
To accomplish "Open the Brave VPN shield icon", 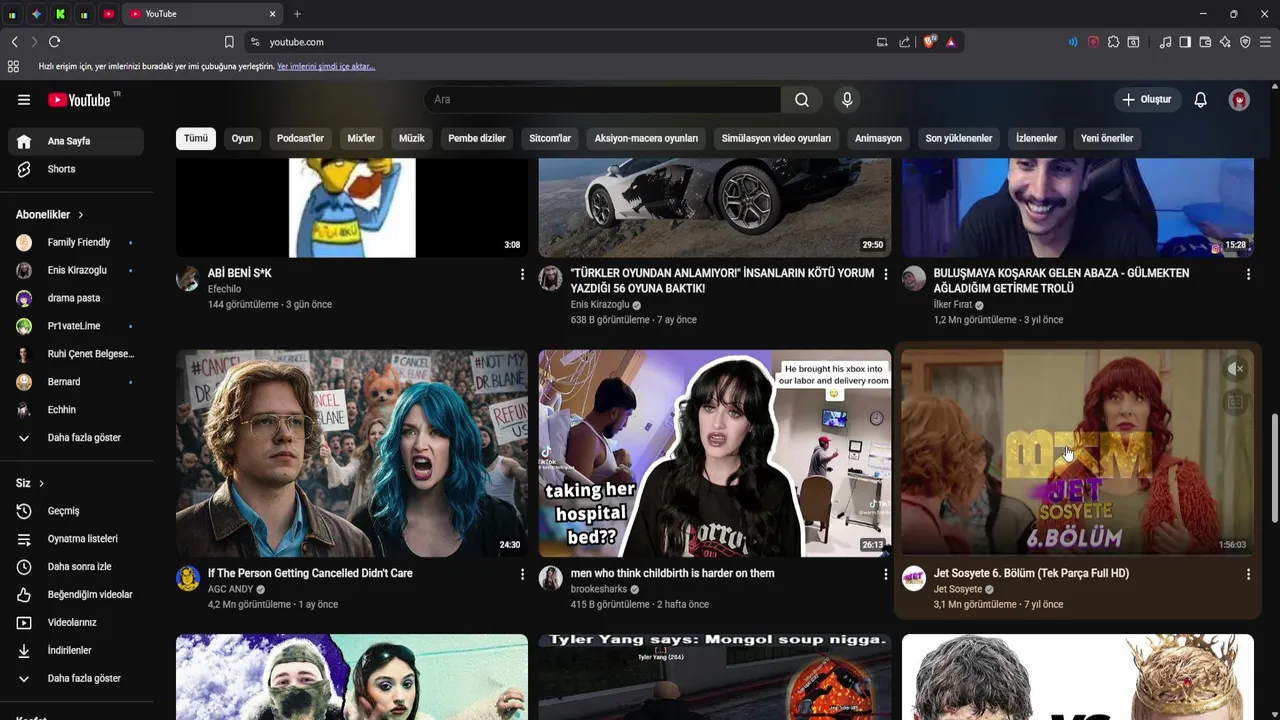I will pos(1245,42).
